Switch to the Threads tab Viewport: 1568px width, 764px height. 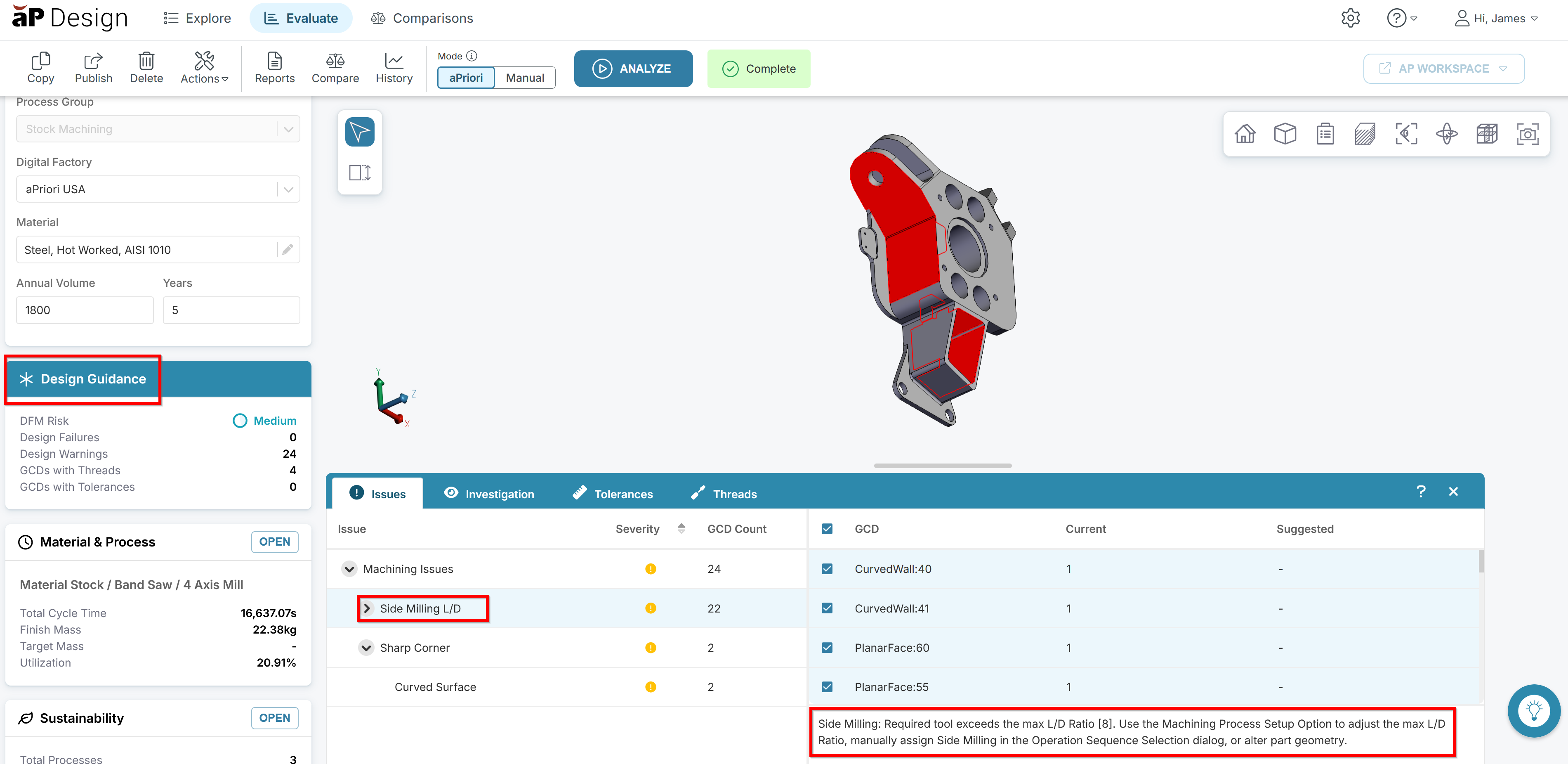coord(724,494)
